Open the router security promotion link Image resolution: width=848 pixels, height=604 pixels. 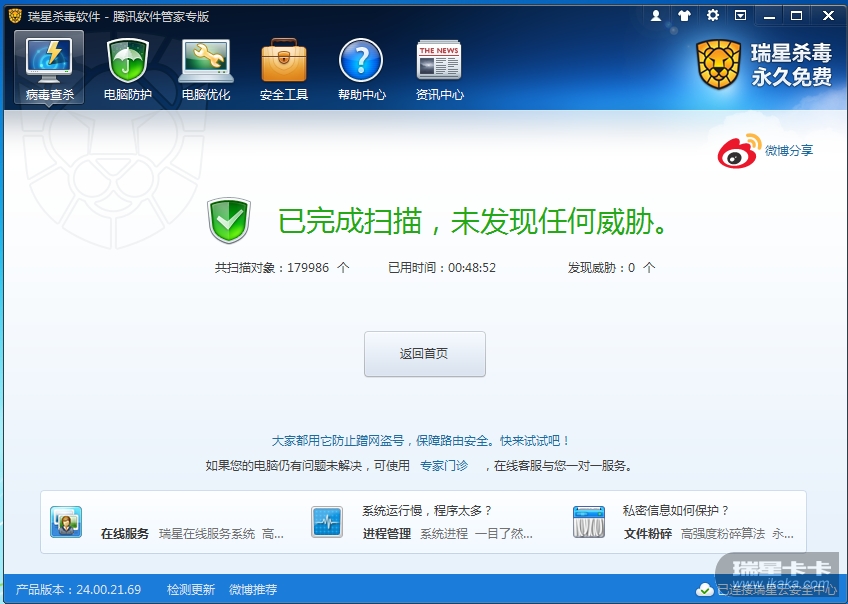420,441
